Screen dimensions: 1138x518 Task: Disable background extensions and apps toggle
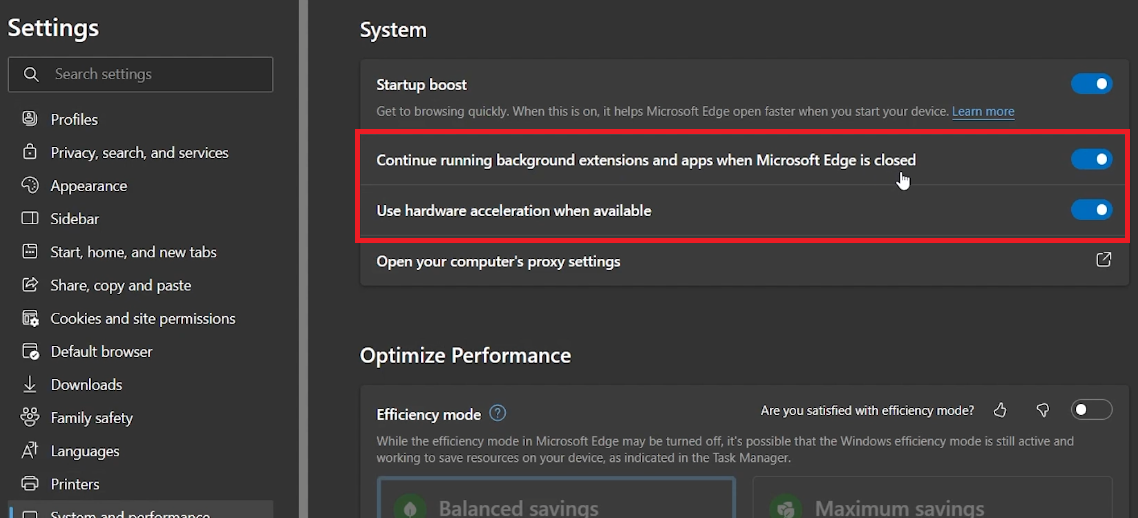coord(1091,159)
